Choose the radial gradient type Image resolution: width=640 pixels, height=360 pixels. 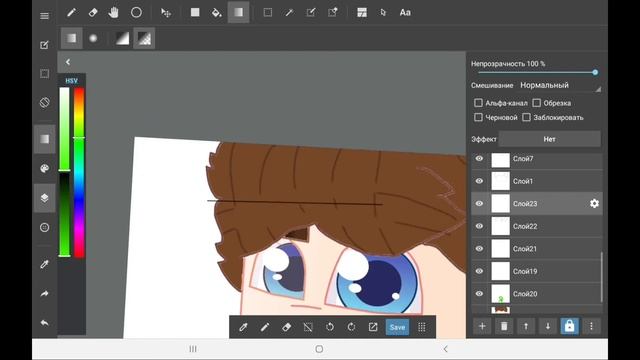point(93,38)
